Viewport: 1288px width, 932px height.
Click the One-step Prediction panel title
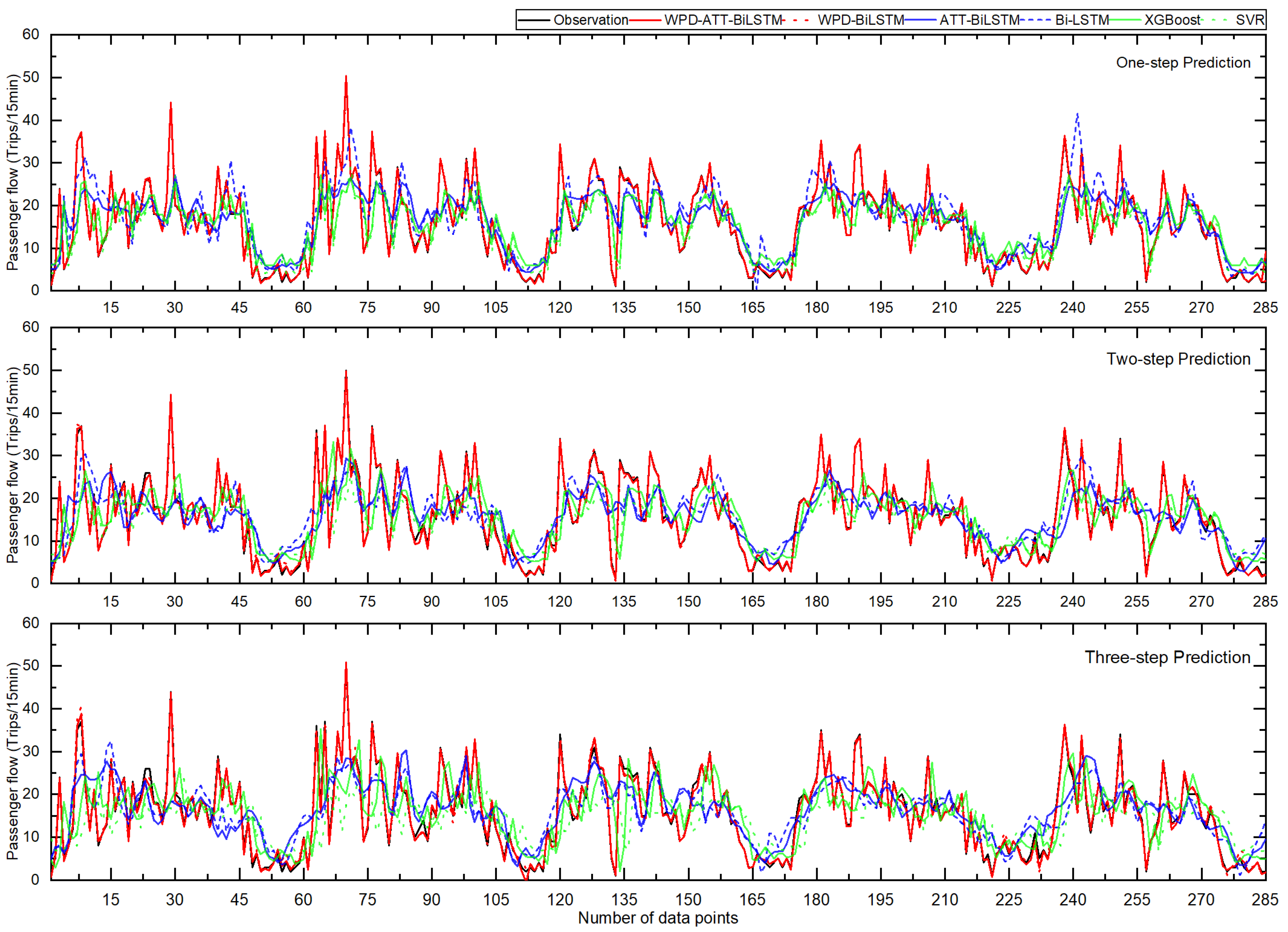(x=1183, y=62)
